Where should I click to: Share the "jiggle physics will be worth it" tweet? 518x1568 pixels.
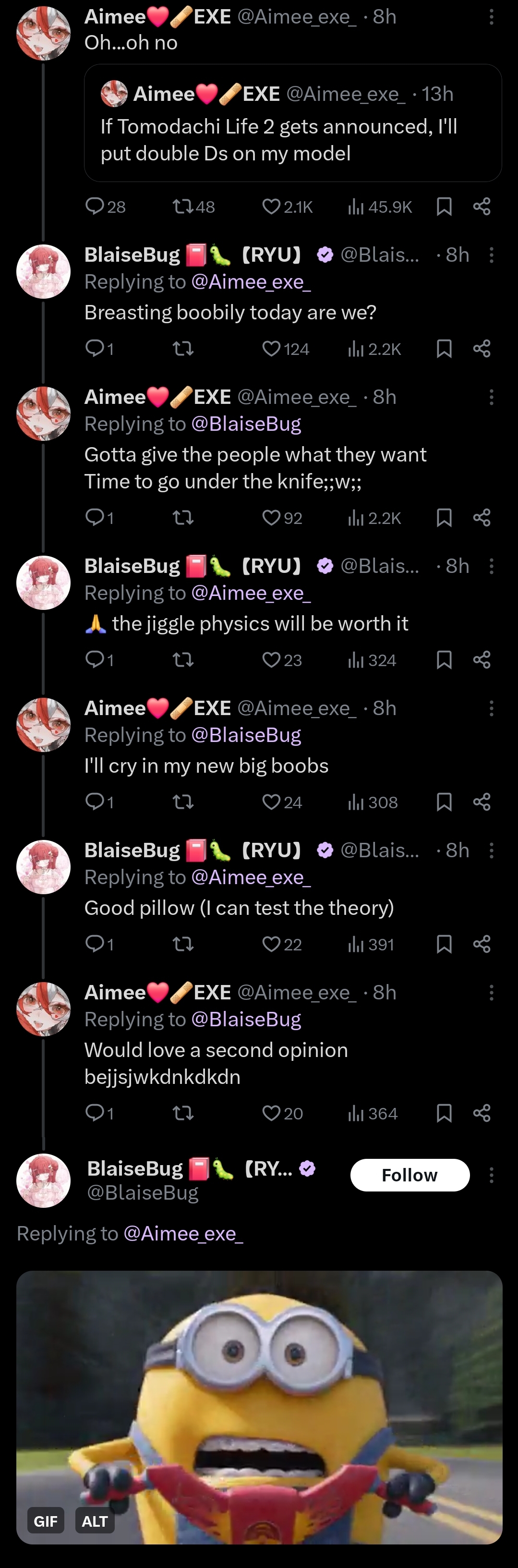click(482, 659)
